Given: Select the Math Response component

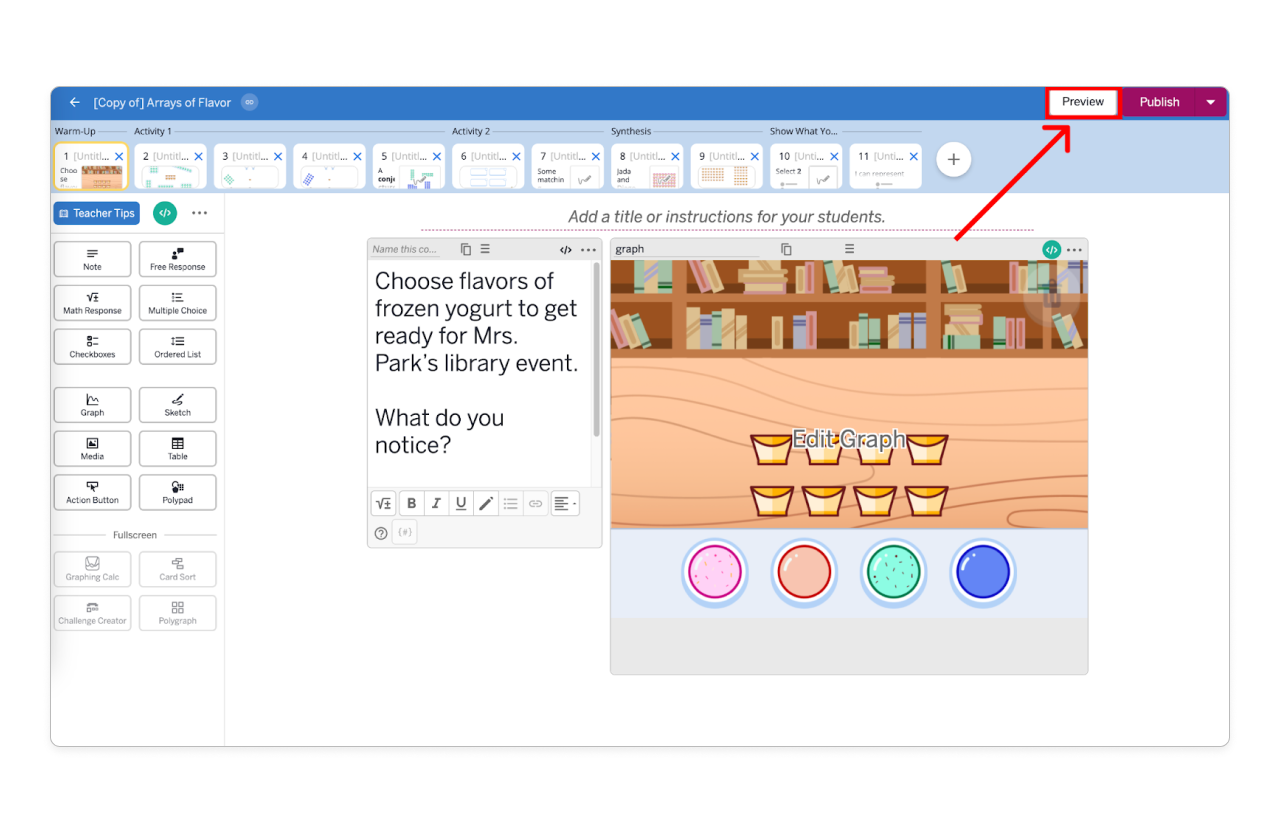Looking at the screenshot, I should 92,303.
